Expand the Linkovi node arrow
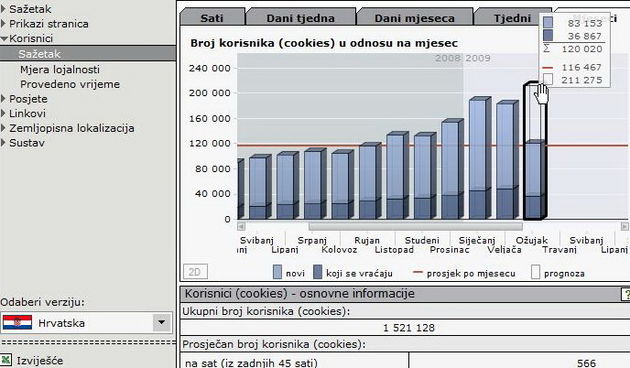Screen dimensions: 630x368 tap(3, 113)
